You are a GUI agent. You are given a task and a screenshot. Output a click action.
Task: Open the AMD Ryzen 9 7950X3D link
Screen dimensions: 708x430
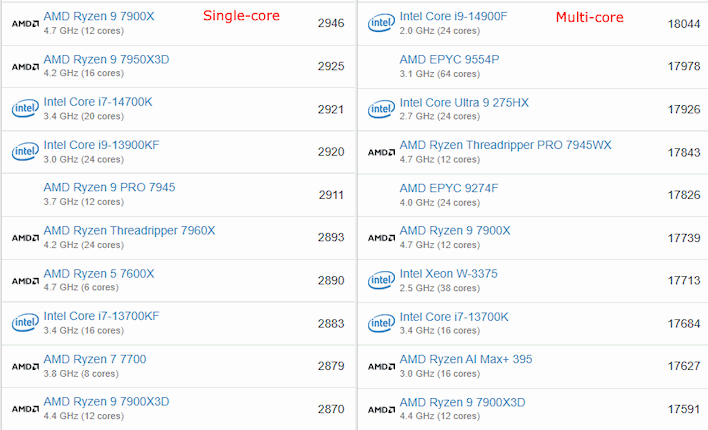106,60
